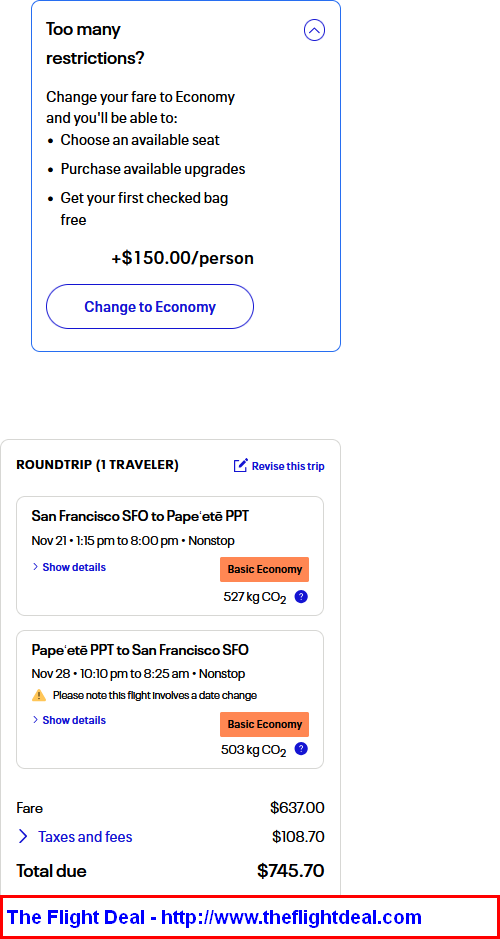Click the Basic Economy badge on outbound flight
This screenshot has width=500, height=939.
click(x=265, y=570)
